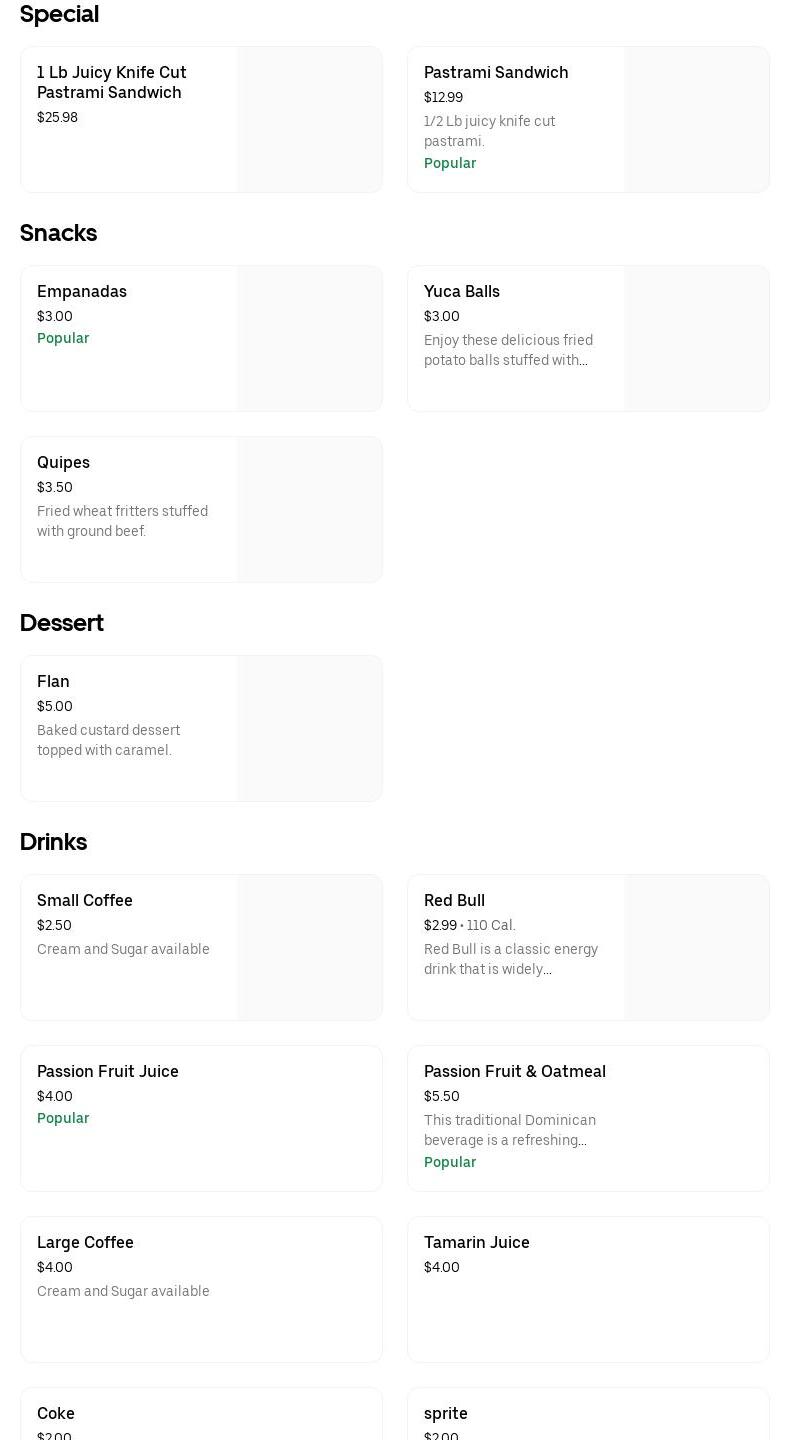
Task: Open the Red Bull drink title
Action: click(x=454, y=900)
